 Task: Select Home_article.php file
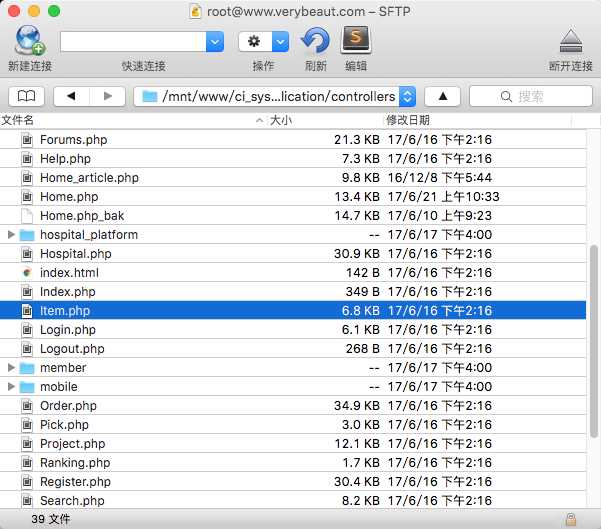click(89, 177)
